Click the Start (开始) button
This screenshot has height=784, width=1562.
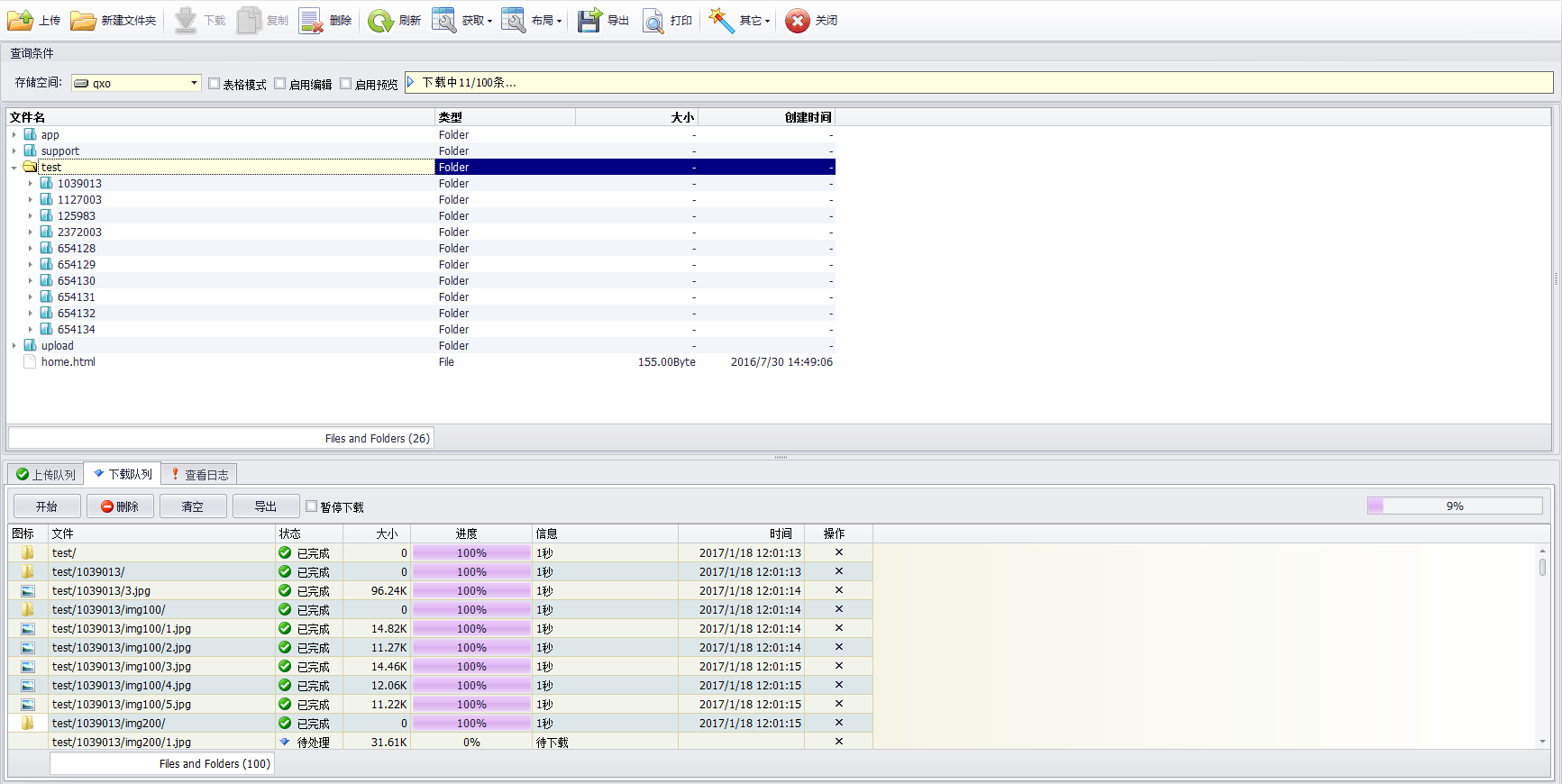pos(47,506)
